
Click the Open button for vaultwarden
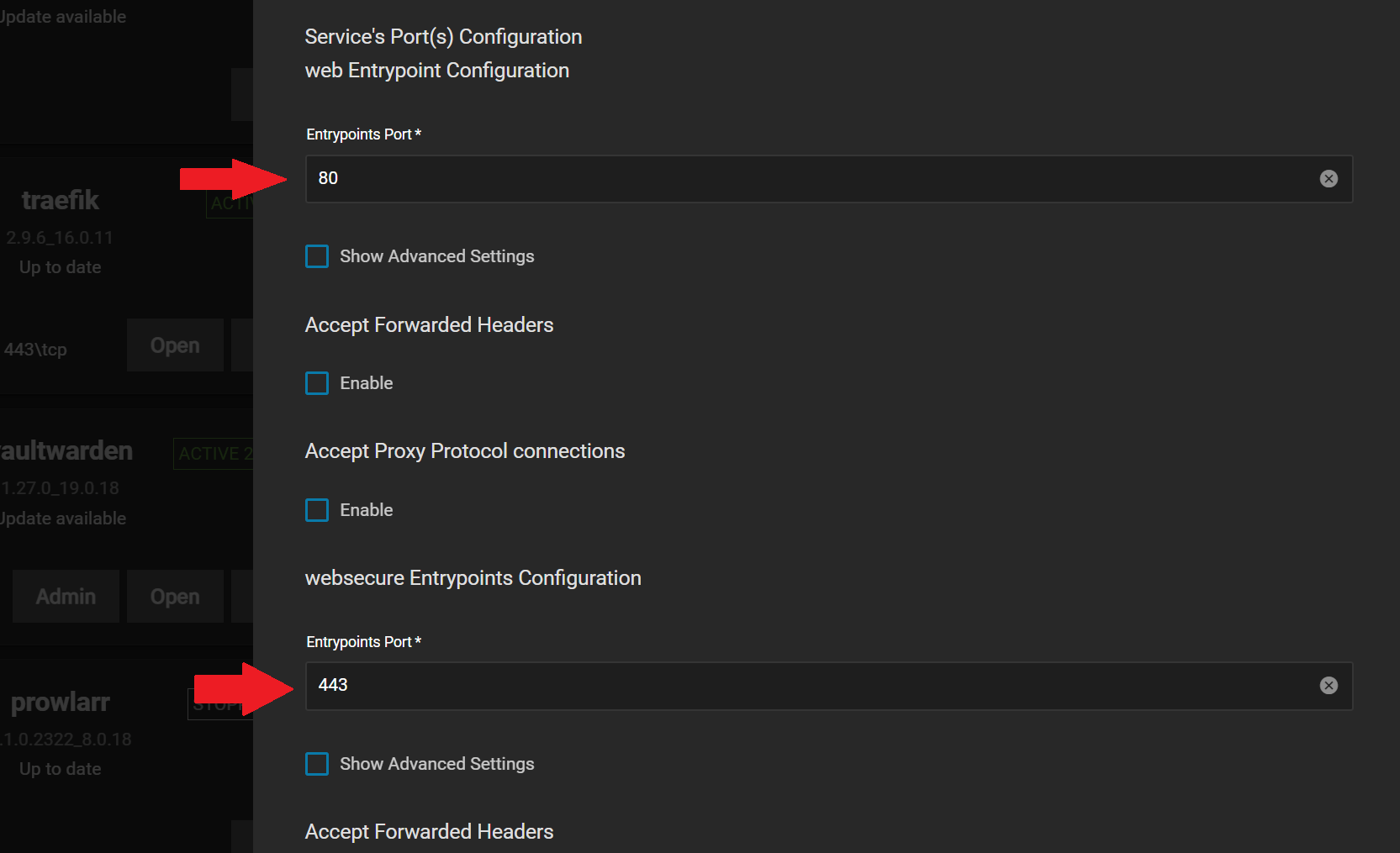(x=174, y=596)
